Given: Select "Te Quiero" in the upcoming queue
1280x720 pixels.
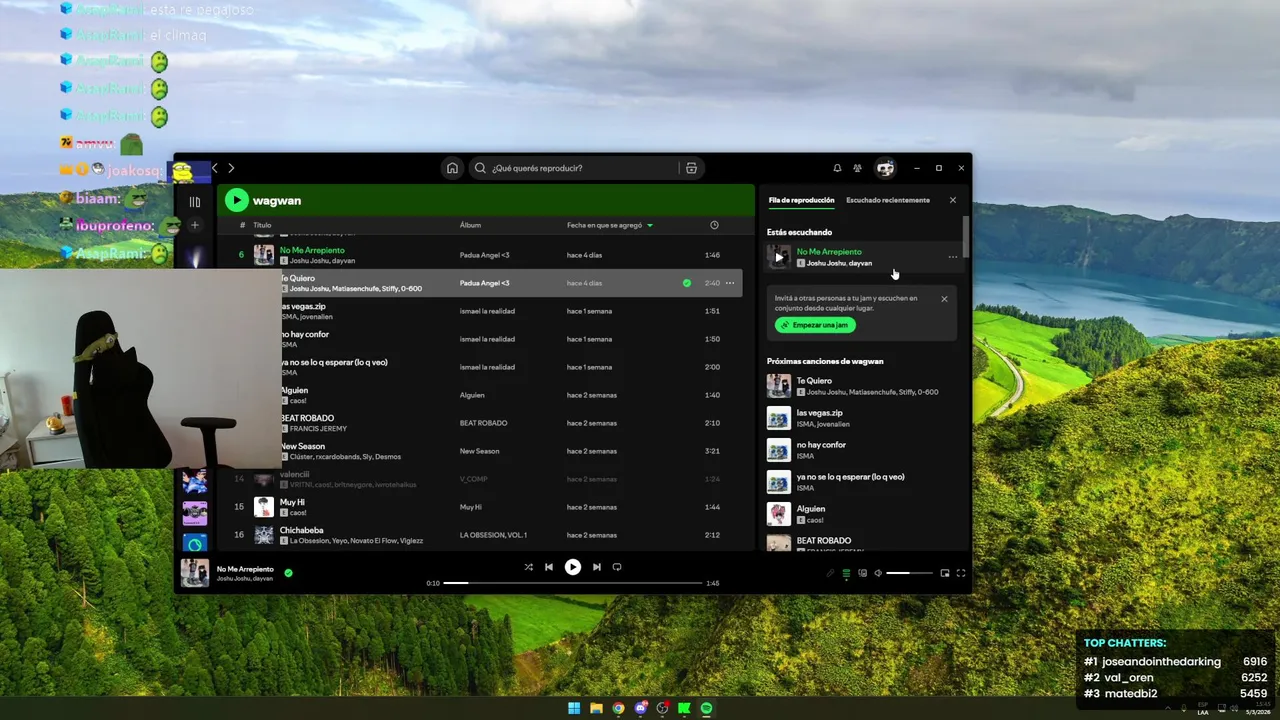Looking at the screenshot, I should tap(863, 386).
